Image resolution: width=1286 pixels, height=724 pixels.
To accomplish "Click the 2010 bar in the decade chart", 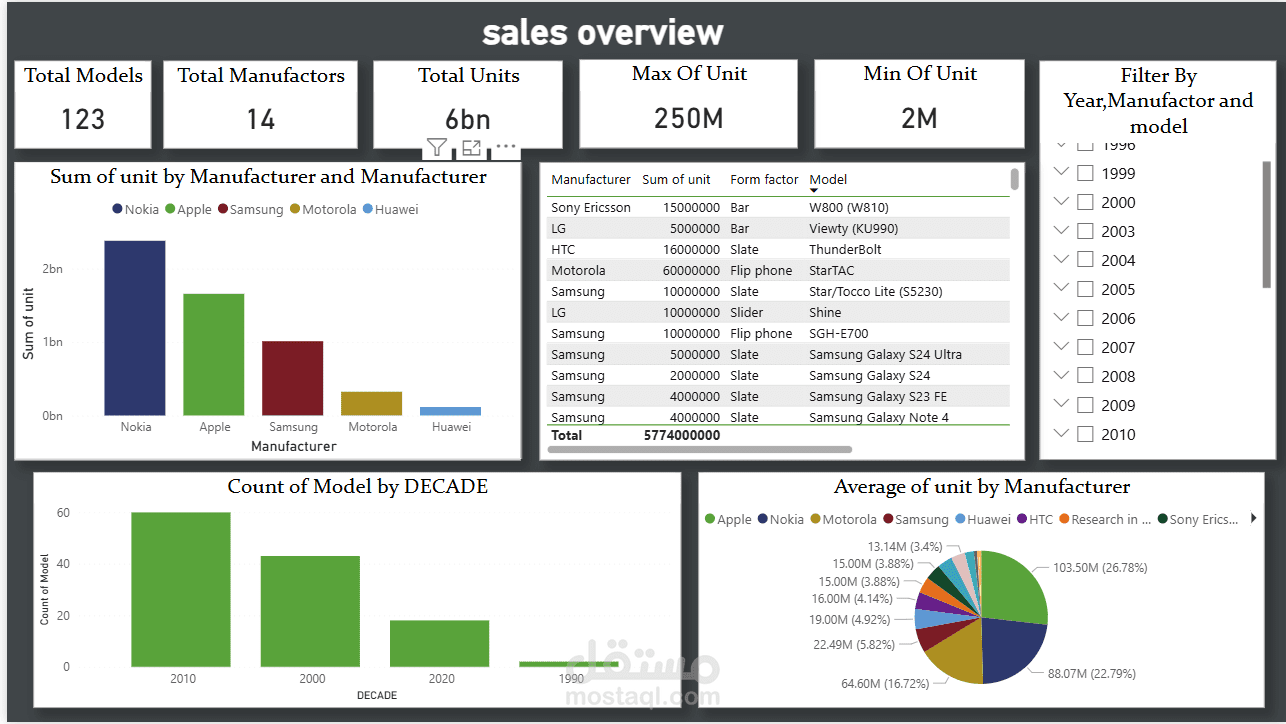I will pyautogui.click(x=182, y=588).
